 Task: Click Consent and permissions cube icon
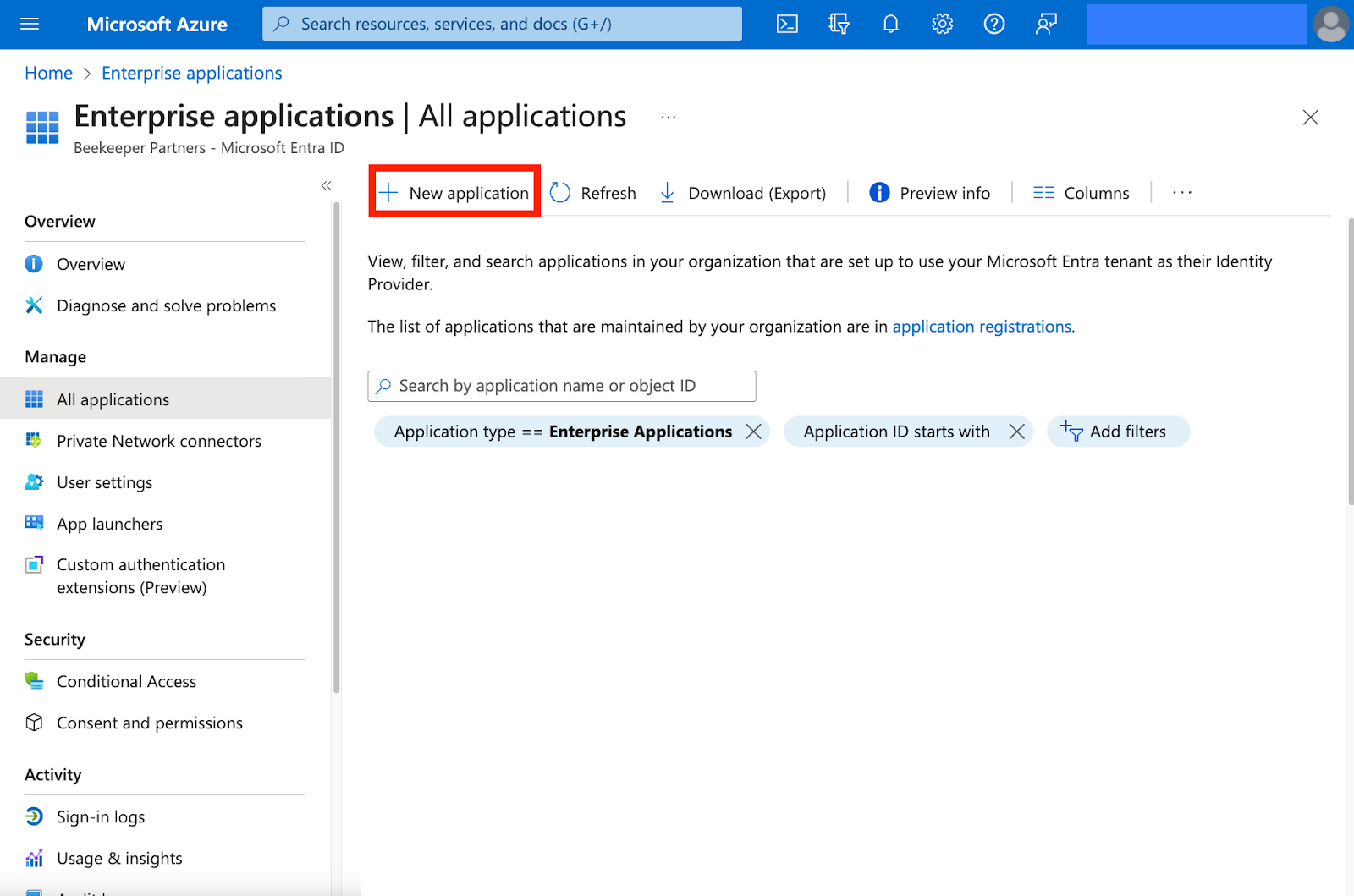click(34, 722)
